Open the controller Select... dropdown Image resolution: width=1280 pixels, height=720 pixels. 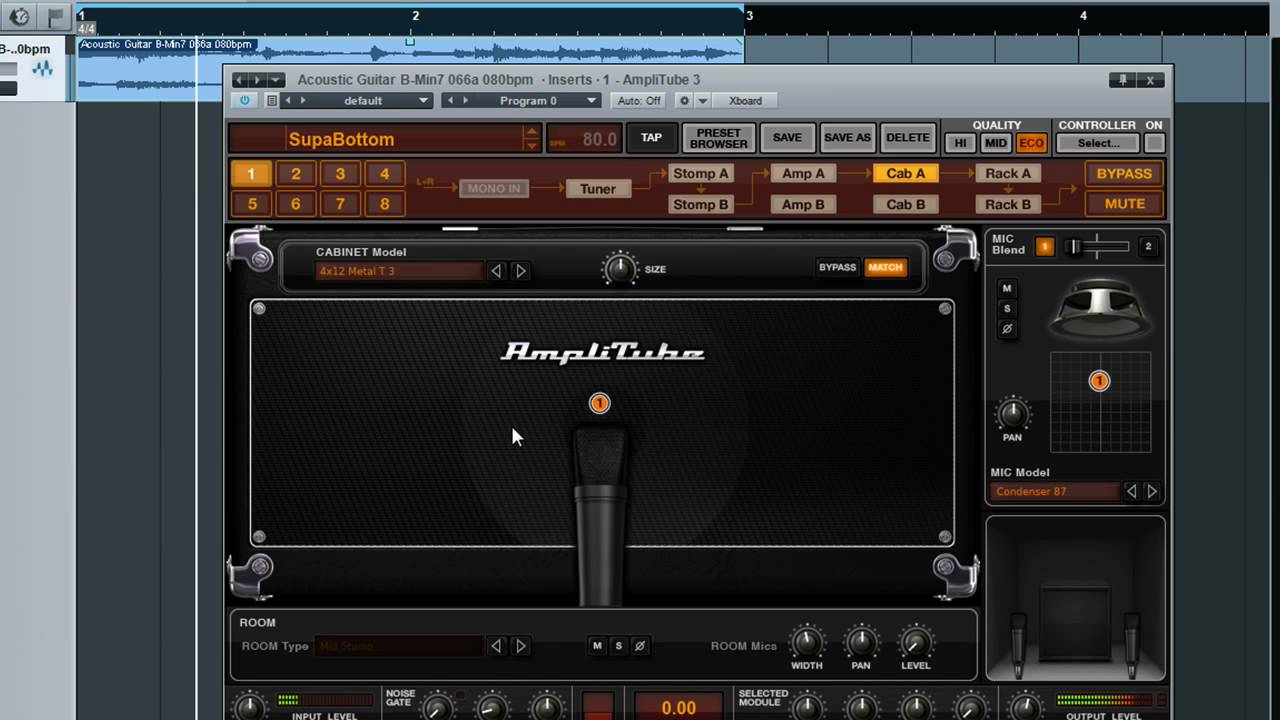click(1099, 143)
